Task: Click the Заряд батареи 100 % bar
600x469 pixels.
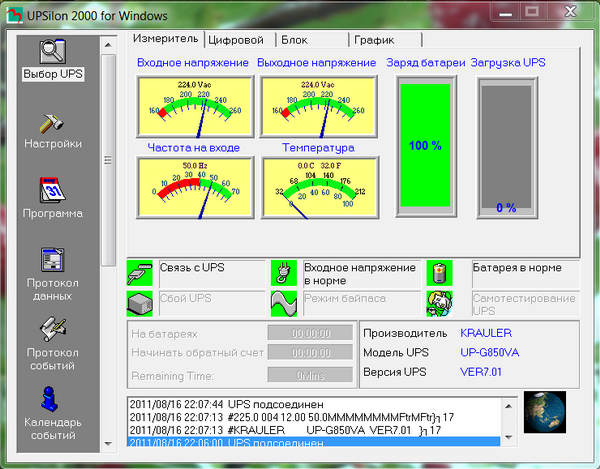Action: [426, 147]
